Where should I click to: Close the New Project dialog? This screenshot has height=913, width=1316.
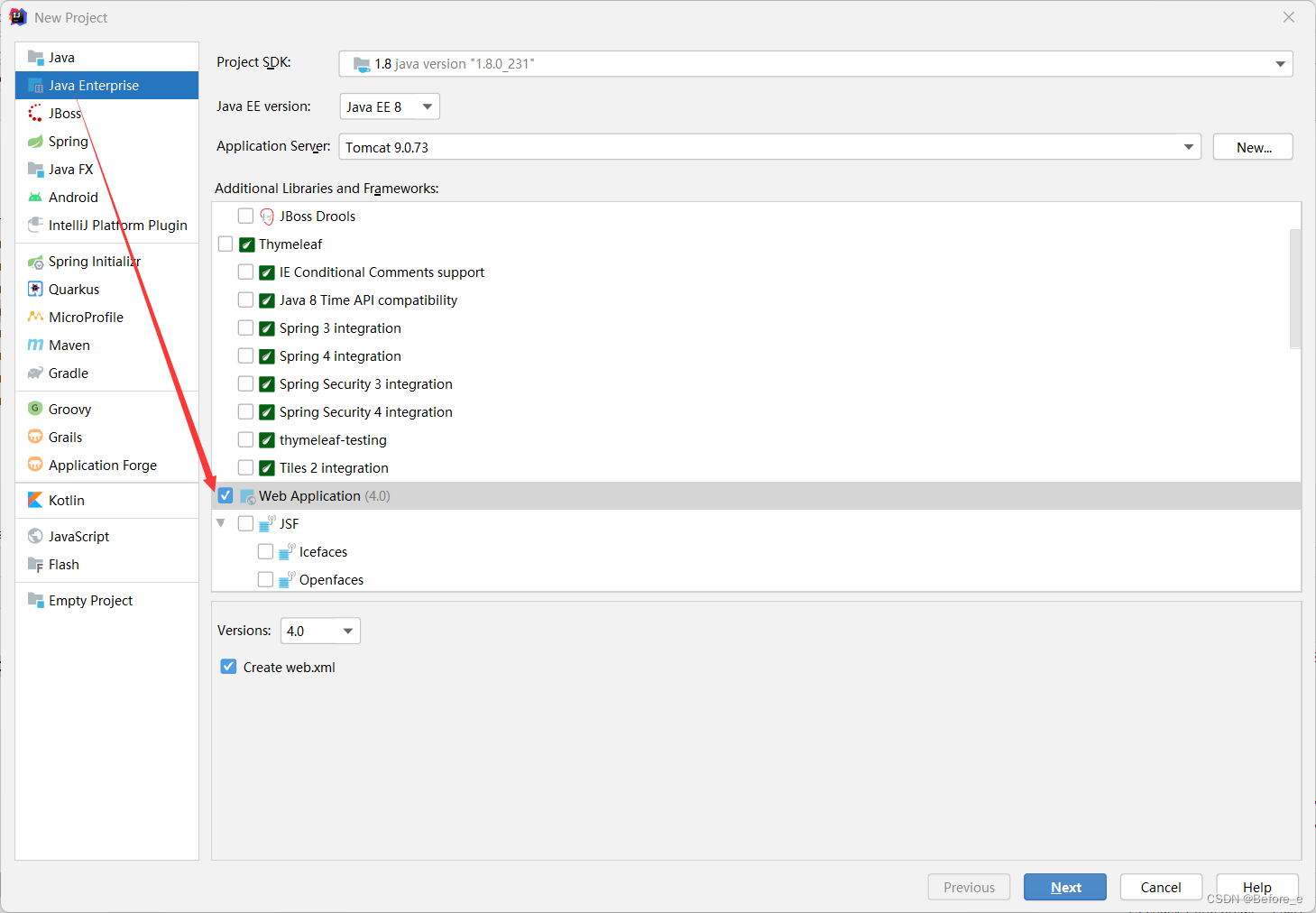tap(1289, 17)
